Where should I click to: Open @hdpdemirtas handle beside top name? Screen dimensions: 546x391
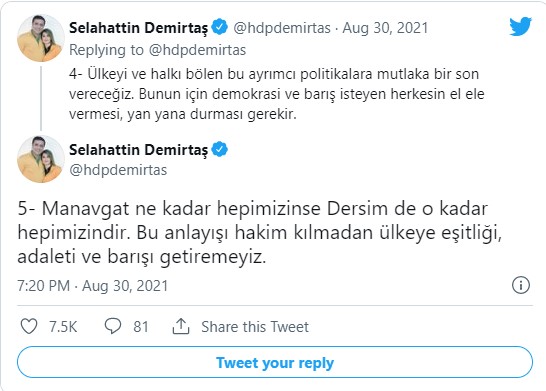[282, 28]
